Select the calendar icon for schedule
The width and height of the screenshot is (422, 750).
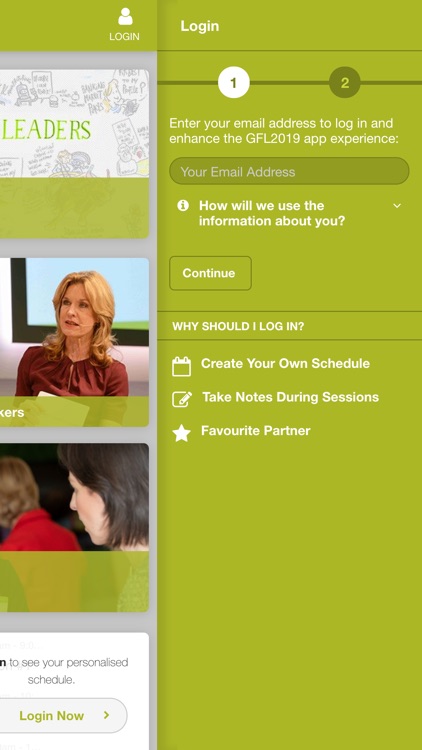(181, 366)
